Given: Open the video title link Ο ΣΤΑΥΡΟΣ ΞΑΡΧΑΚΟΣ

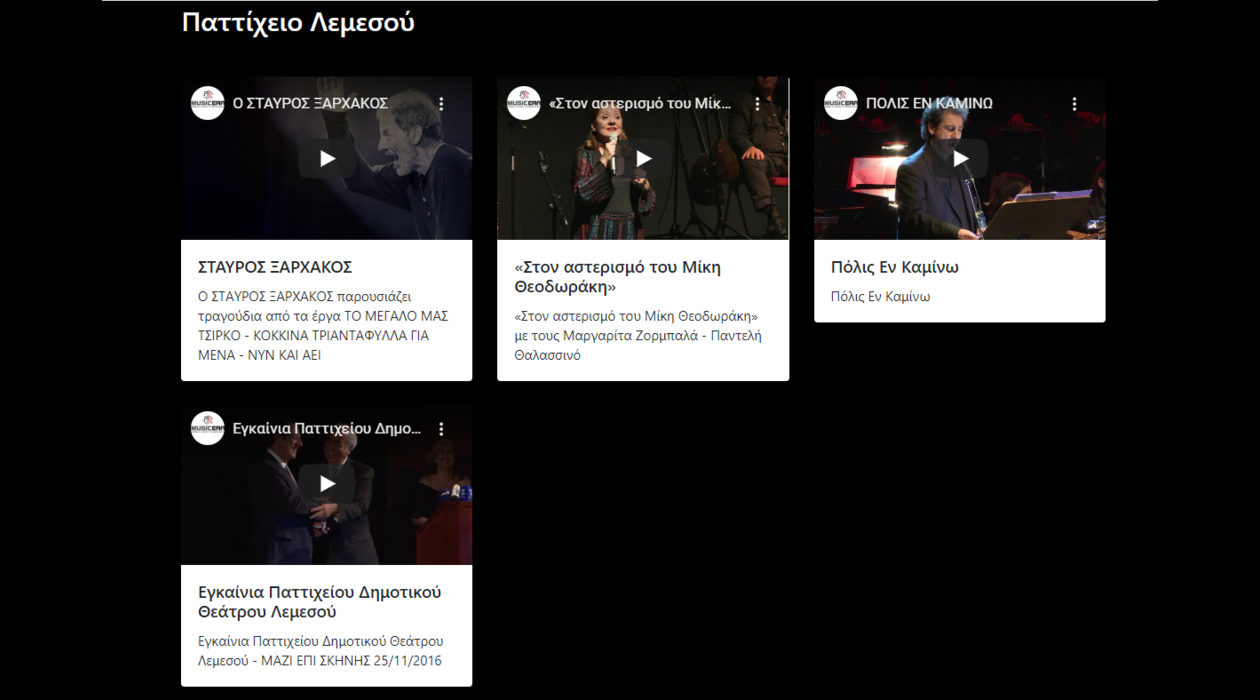Looking at the screenshot, I should 310,103.
